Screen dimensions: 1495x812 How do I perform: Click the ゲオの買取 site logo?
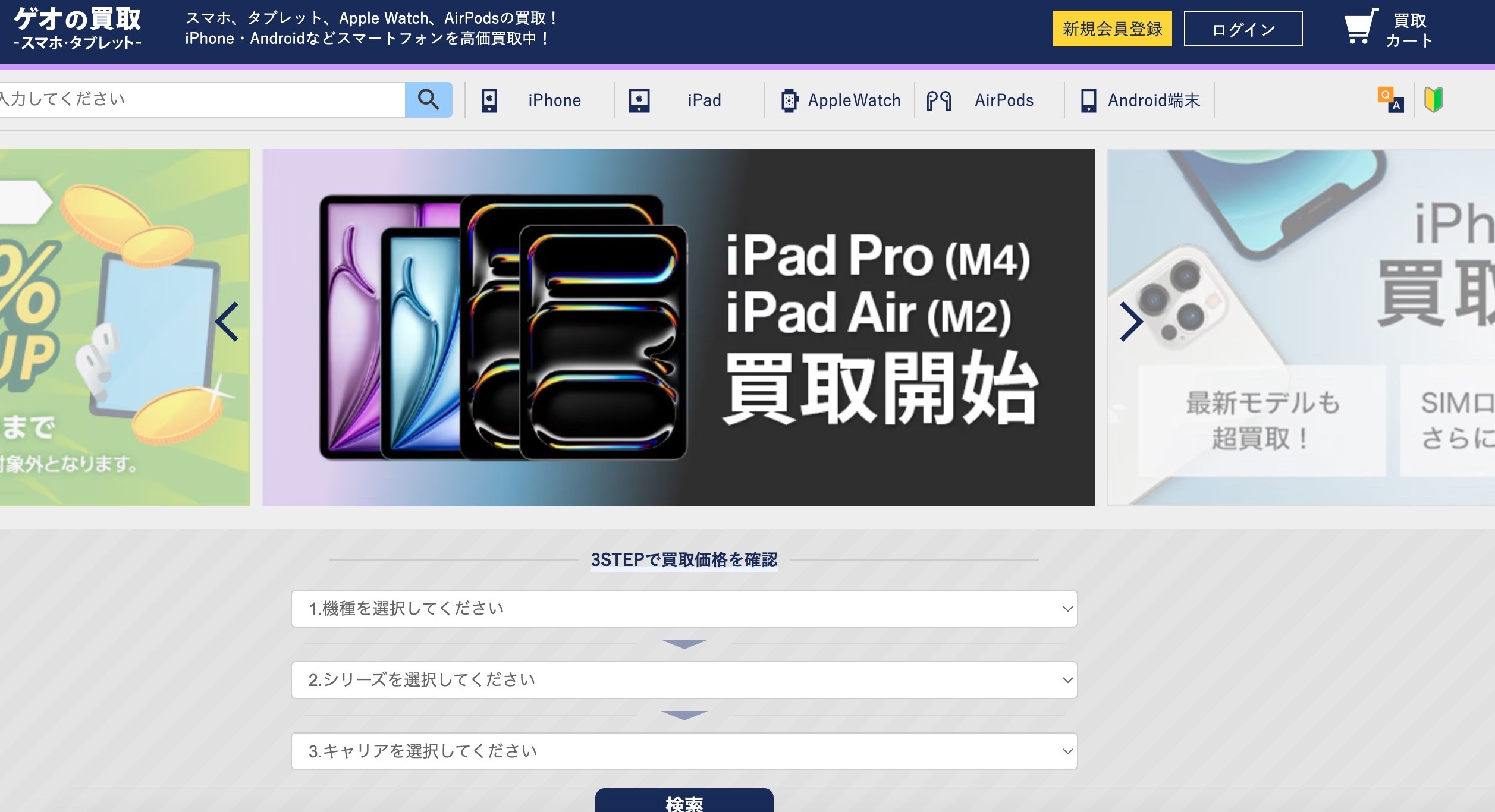[x=77, y=28]
